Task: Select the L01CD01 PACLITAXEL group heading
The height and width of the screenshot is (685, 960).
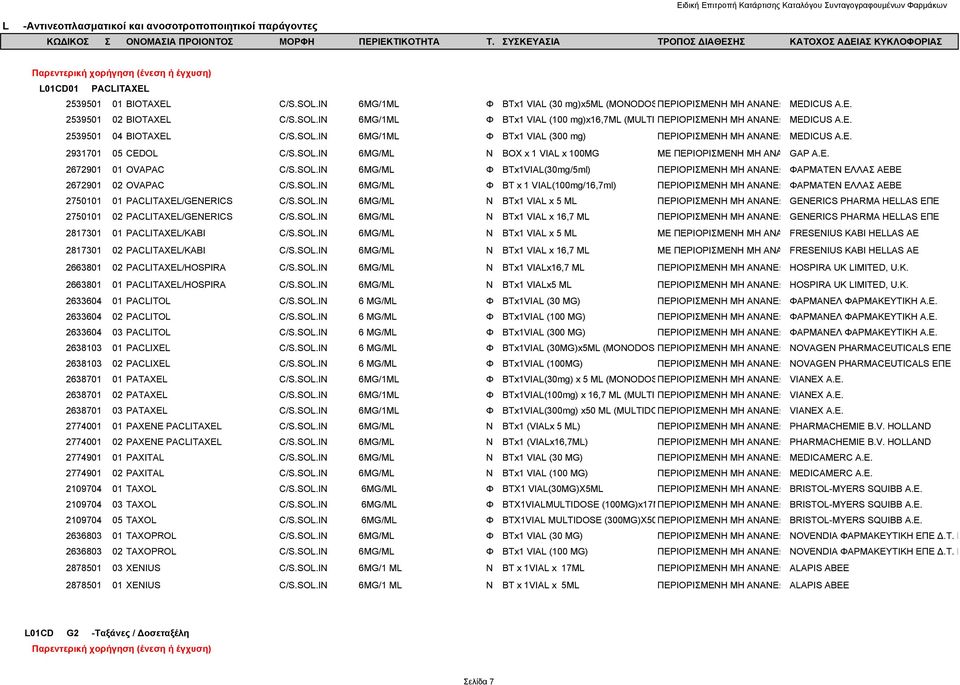Action: [94, 89]
